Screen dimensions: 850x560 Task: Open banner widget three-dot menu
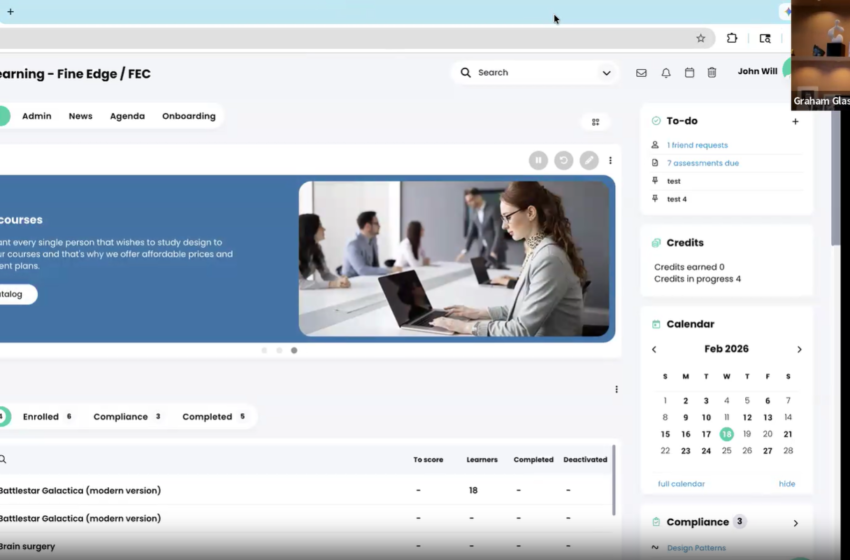coord(610,160)
